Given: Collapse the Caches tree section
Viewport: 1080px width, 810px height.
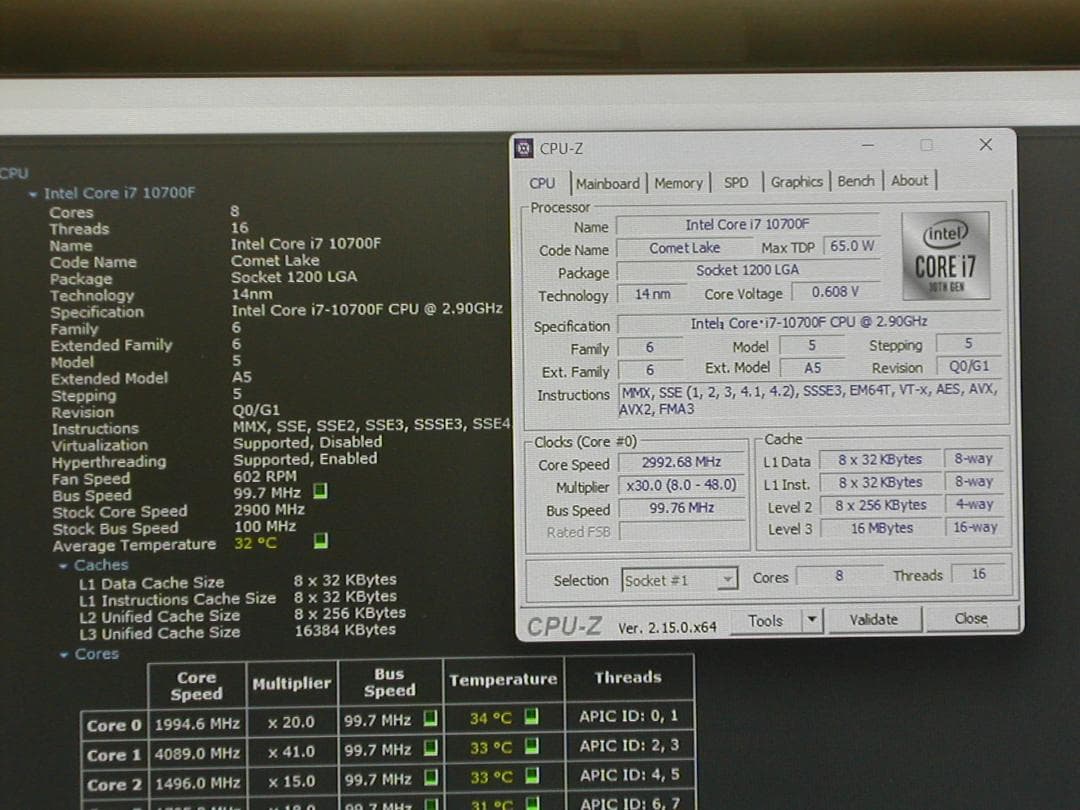Looking at the screenshot, I should pos(62,564).
